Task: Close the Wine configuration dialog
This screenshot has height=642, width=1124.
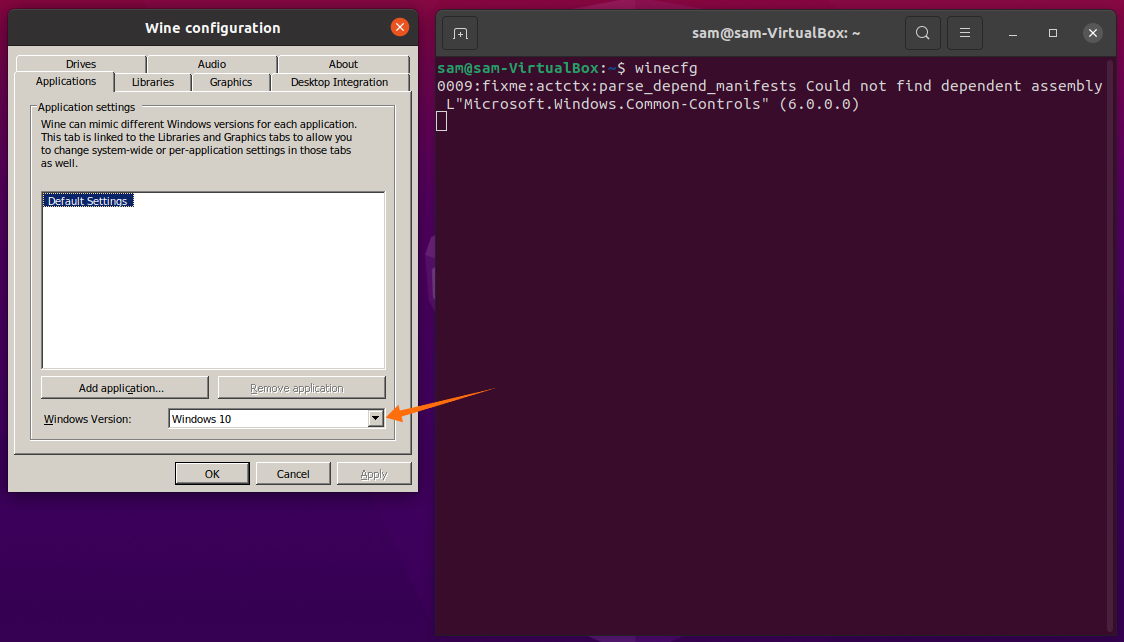Action: pos(400,27)
